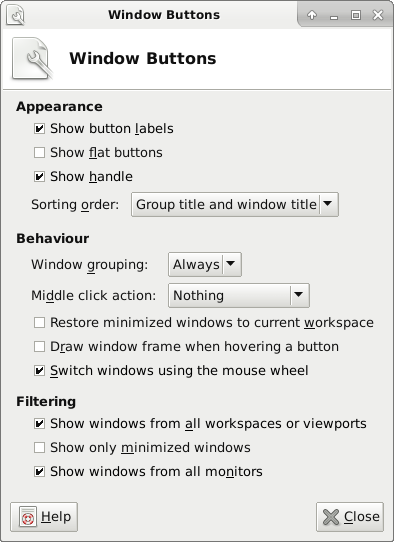Click the lifebuoy Help icon
Image resolution: width=394 pixels, height=542 pixels.
(28, 517)
